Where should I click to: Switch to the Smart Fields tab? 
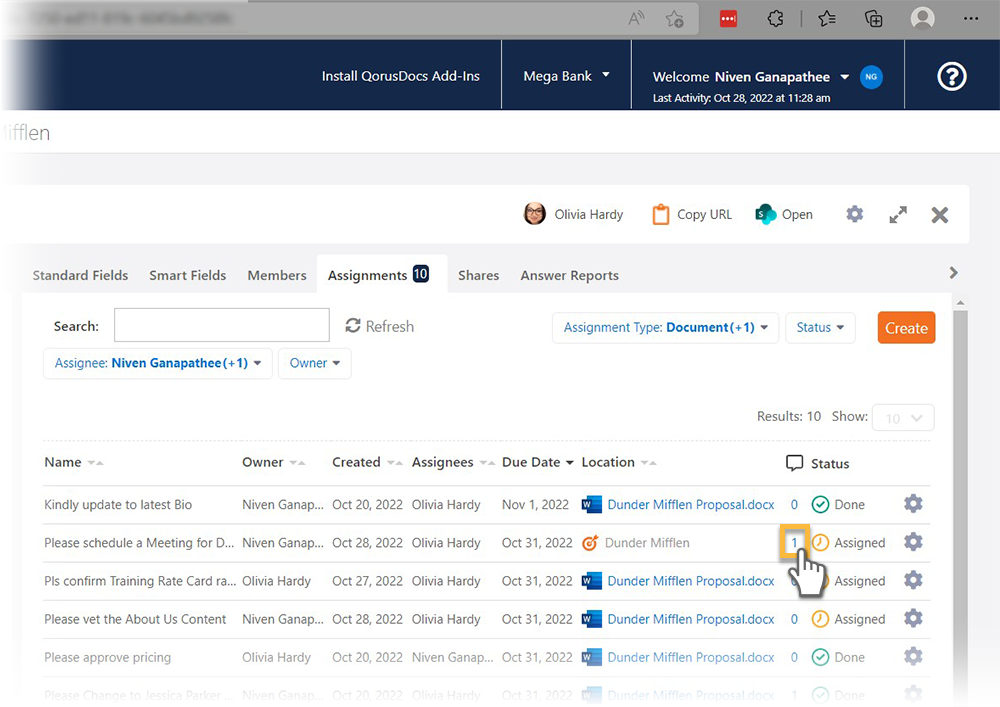(x=188, y=275)
